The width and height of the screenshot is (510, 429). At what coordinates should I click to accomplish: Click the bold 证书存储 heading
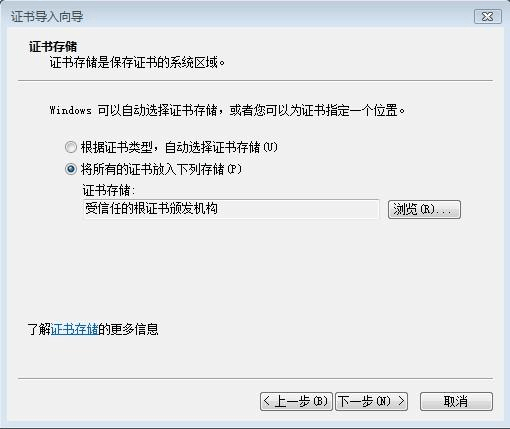click(x=53, y=47)
